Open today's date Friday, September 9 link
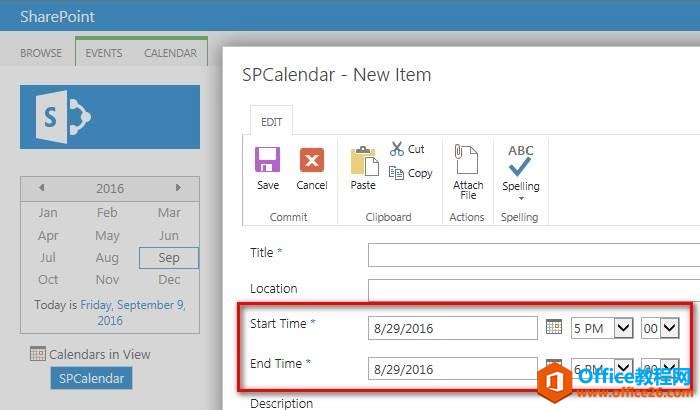 point(133,312)
